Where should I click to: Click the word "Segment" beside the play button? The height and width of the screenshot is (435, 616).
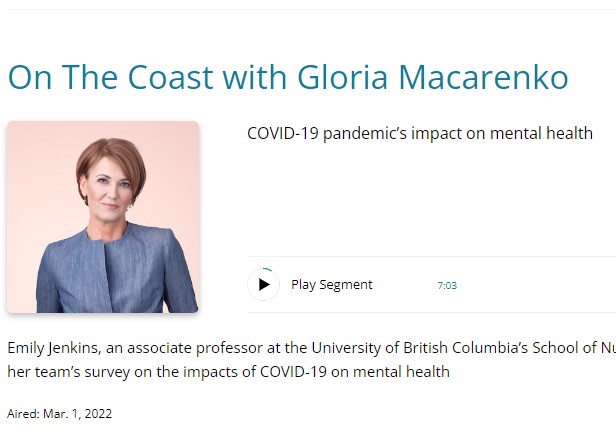click(347, 285)
